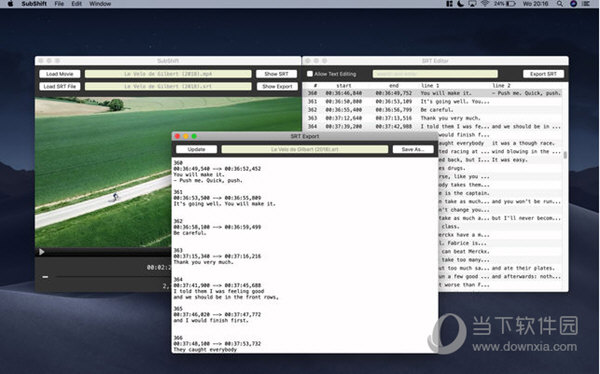Click the Load SRT File button
Image resolution: width=600 pixels, height=374 pixels.
click(x=60, y=87)
